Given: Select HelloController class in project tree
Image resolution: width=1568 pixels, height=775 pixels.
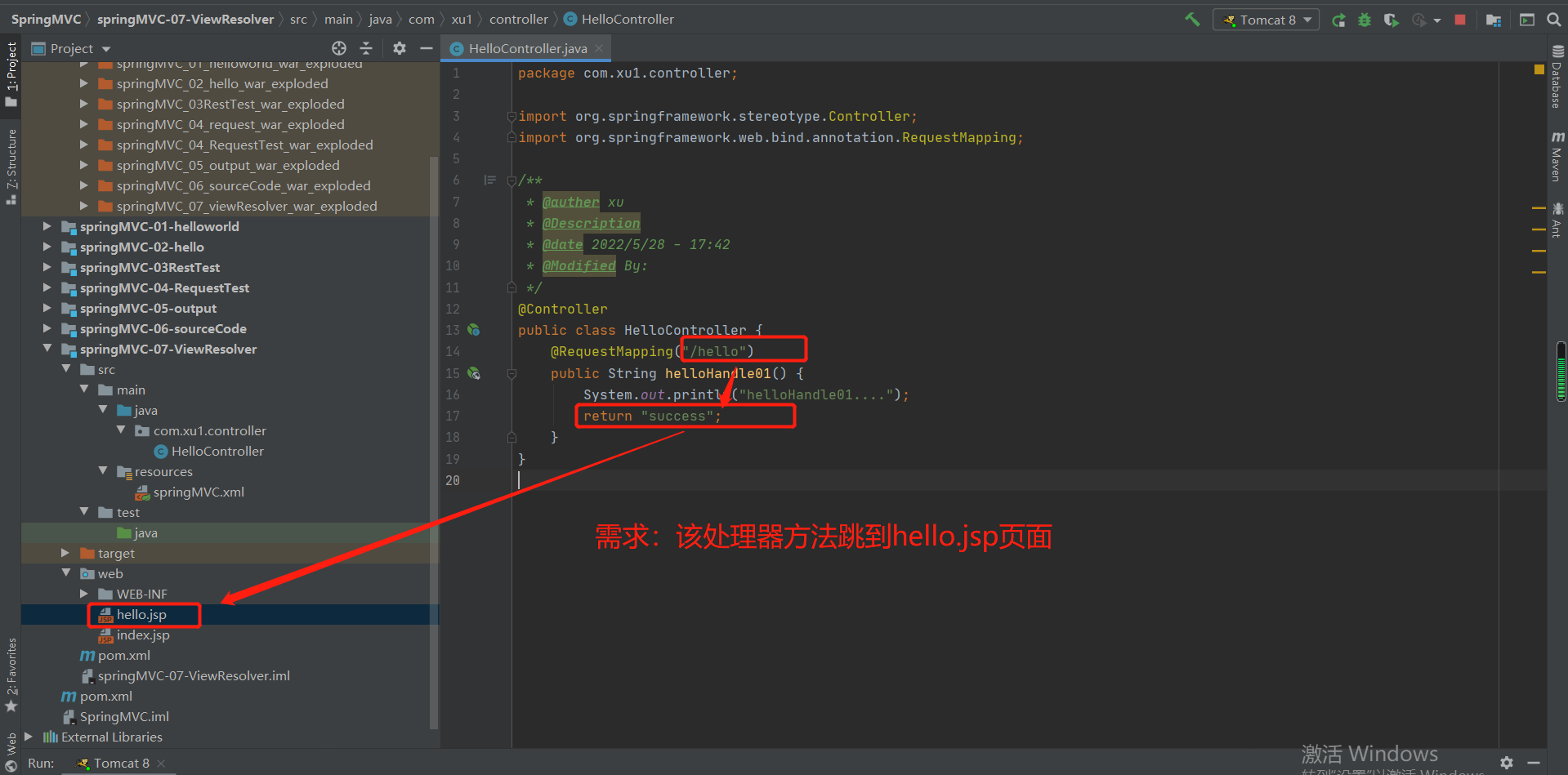Looking at the screenshot, I should 217,451.
